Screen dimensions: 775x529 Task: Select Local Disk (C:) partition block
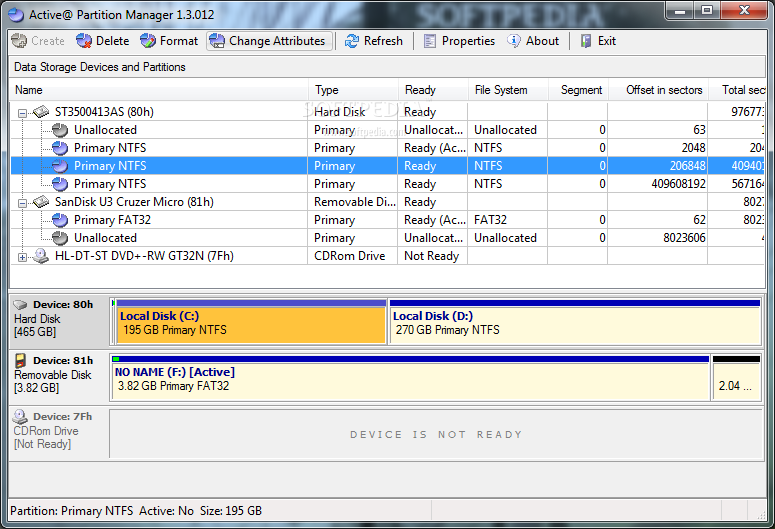(251, 321)
